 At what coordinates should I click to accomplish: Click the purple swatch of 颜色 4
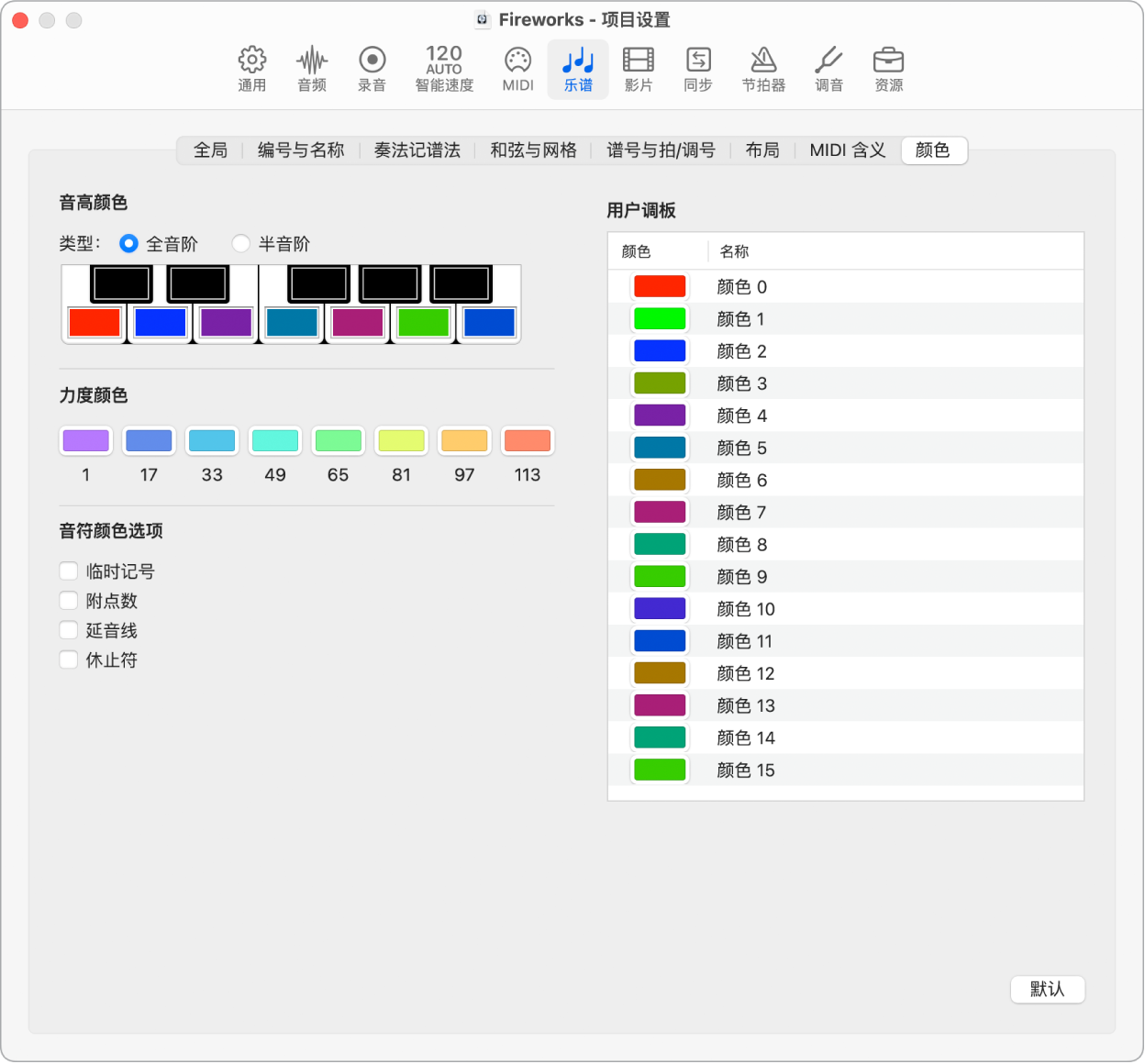point(660,415)
